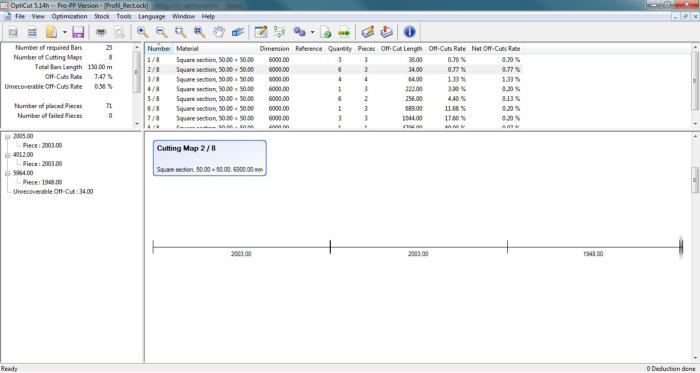Click the print preview icon
Screen dimensions: 700x373
click(119, 32)
